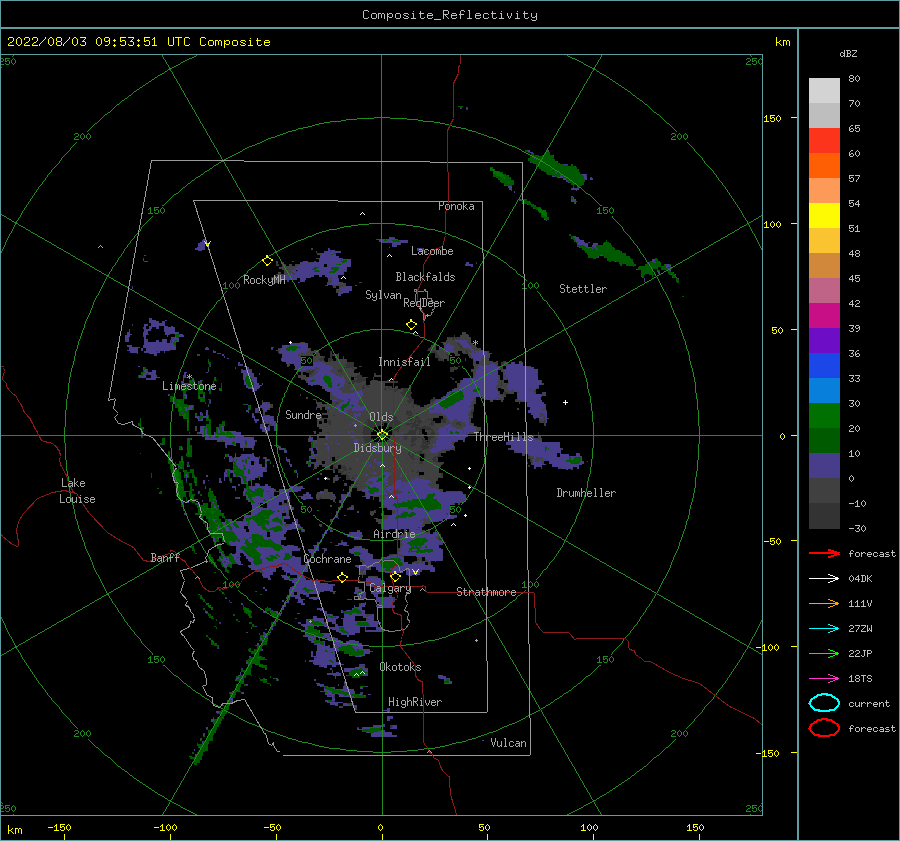Click the Calgary city label

click(x=390, y=588)
